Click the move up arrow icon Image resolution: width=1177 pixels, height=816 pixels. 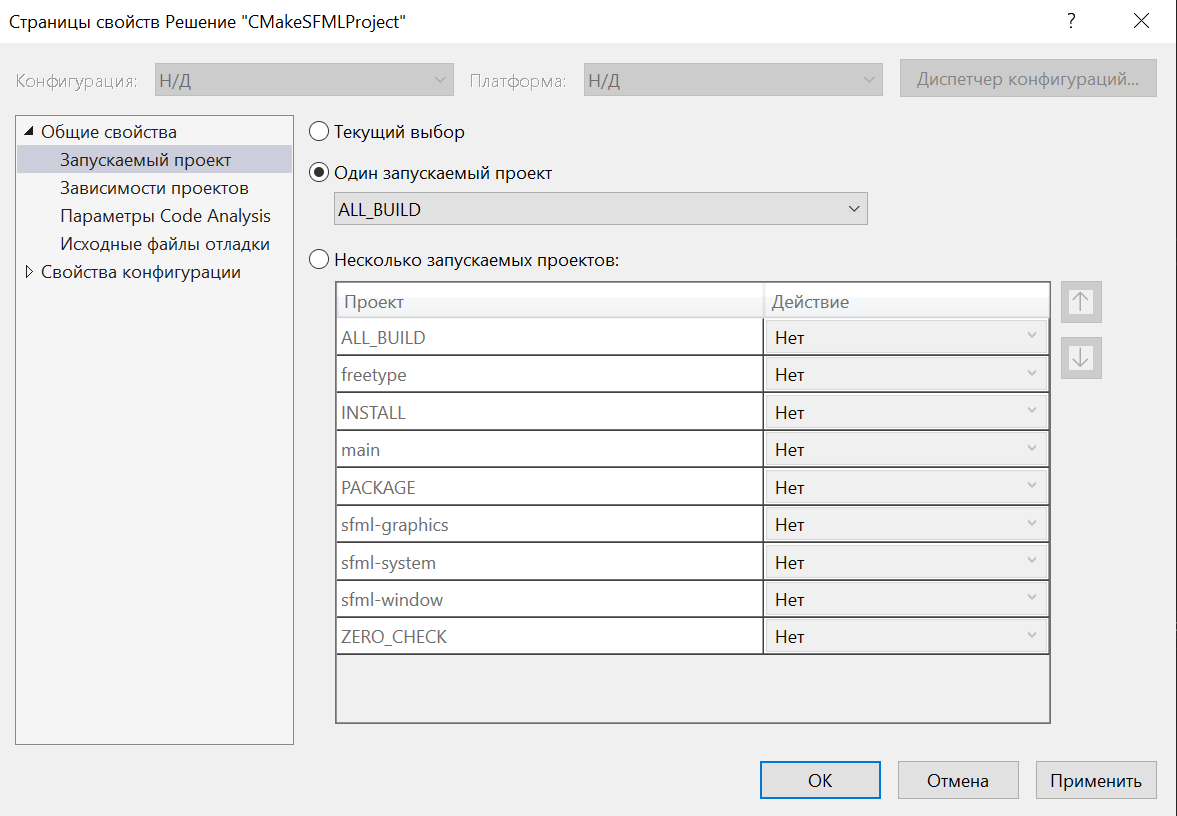[x=1081, y=303]
